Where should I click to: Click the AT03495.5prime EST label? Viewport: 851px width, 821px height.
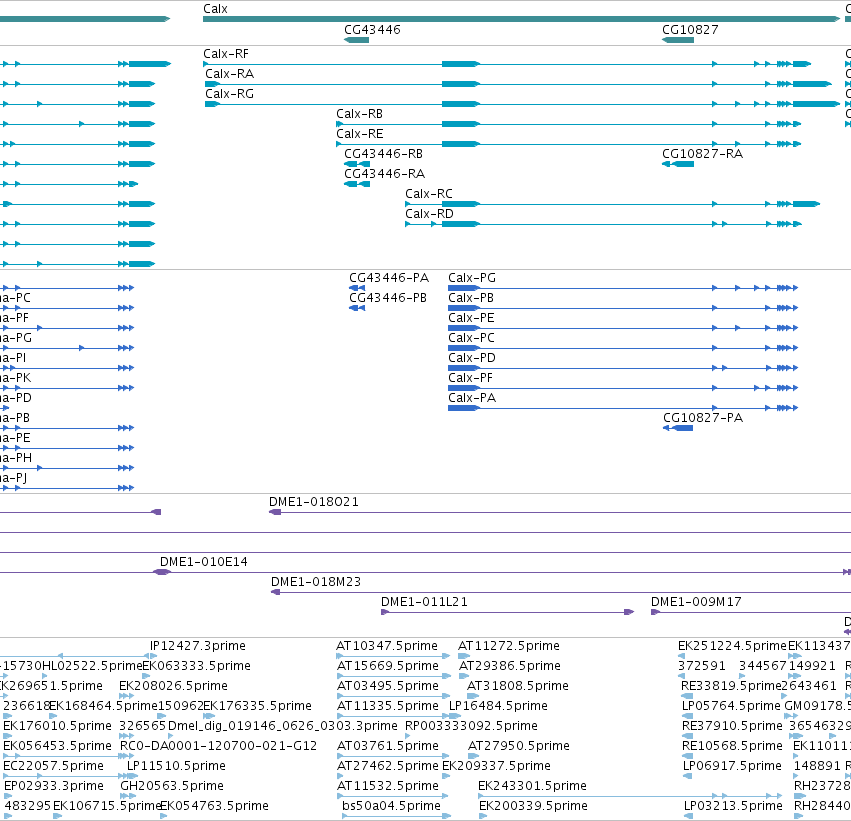pos(388,686)
